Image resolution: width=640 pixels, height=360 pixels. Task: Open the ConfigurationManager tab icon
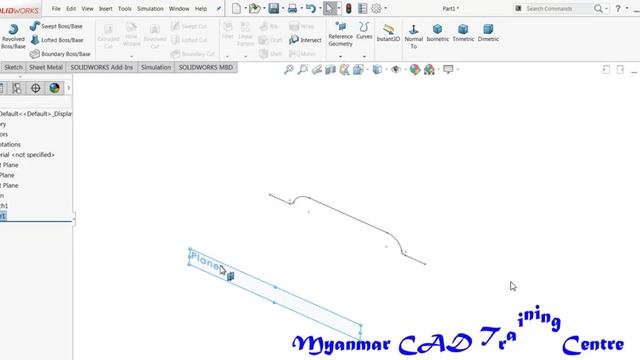[x=17, y=88]
